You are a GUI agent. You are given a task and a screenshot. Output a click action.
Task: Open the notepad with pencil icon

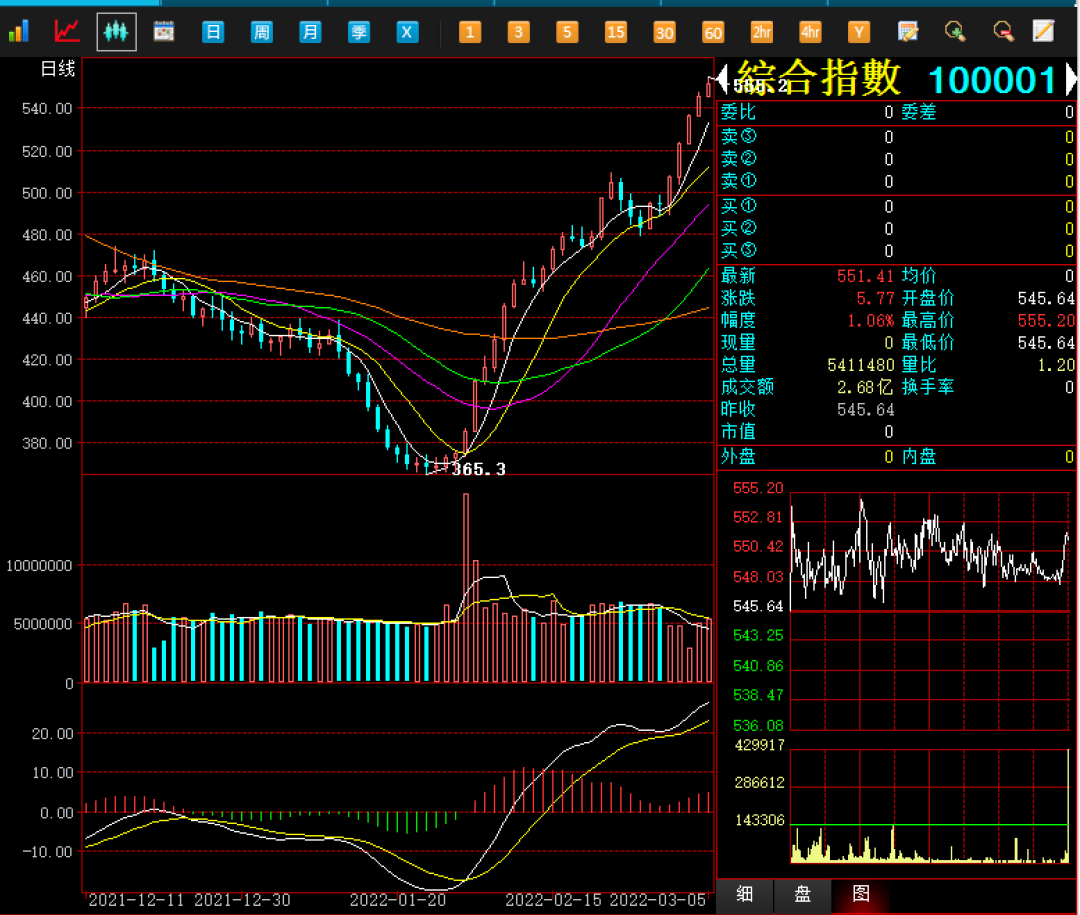908,32
